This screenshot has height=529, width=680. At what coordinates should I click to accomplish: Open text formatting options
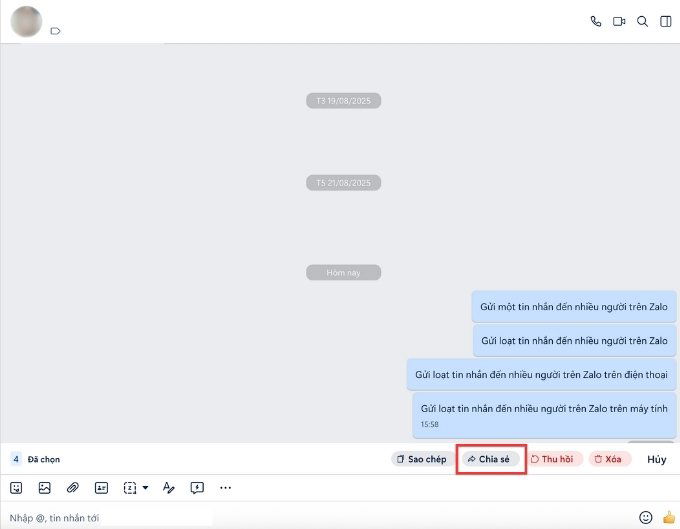pyautogui.click(x=168, y=488)
